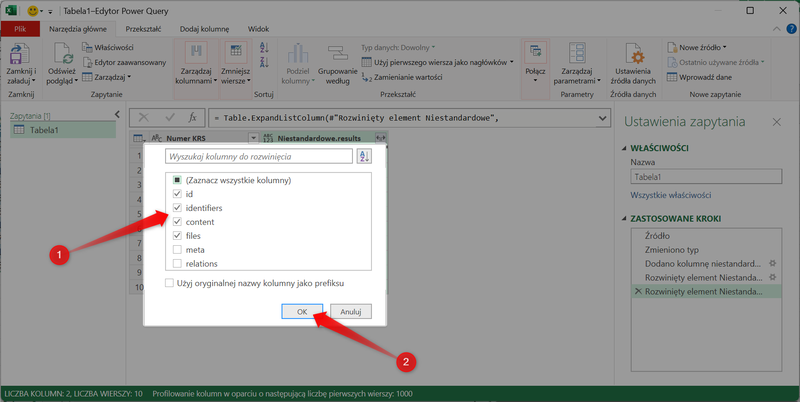Click table icon in grid corner
The image size is (800, 402).
point(138,138)
